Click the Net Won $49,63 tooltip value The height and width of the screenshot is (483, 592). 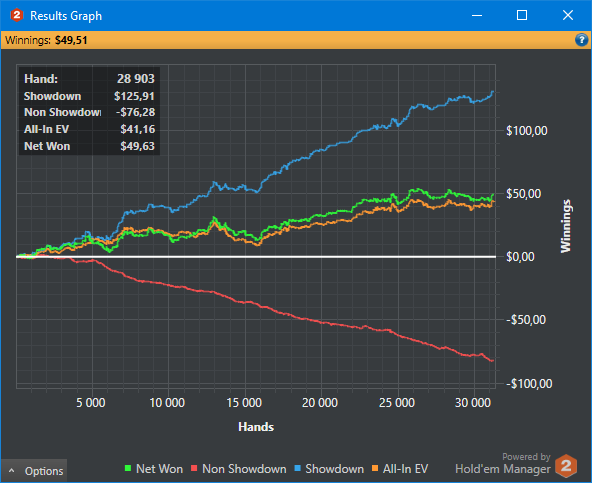137,146
